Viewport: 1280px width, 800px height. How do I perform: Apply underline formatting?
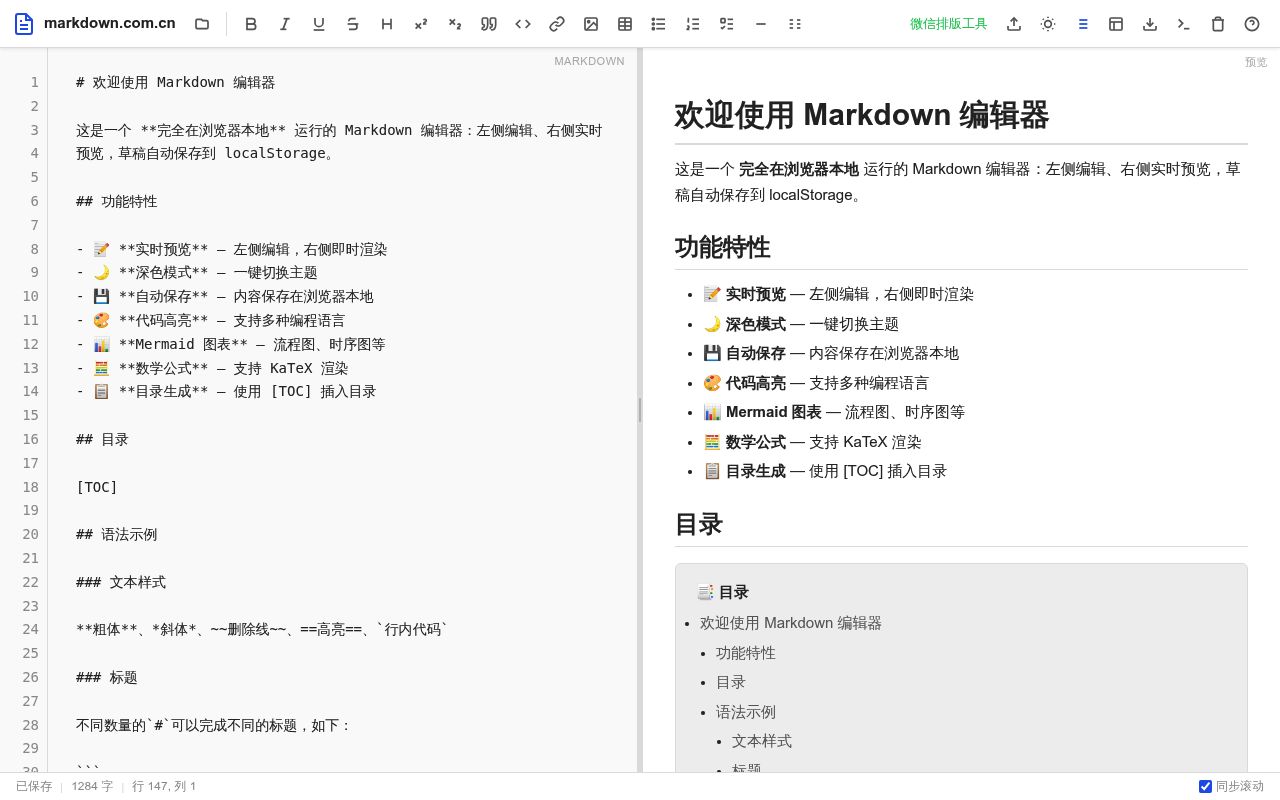319,24
